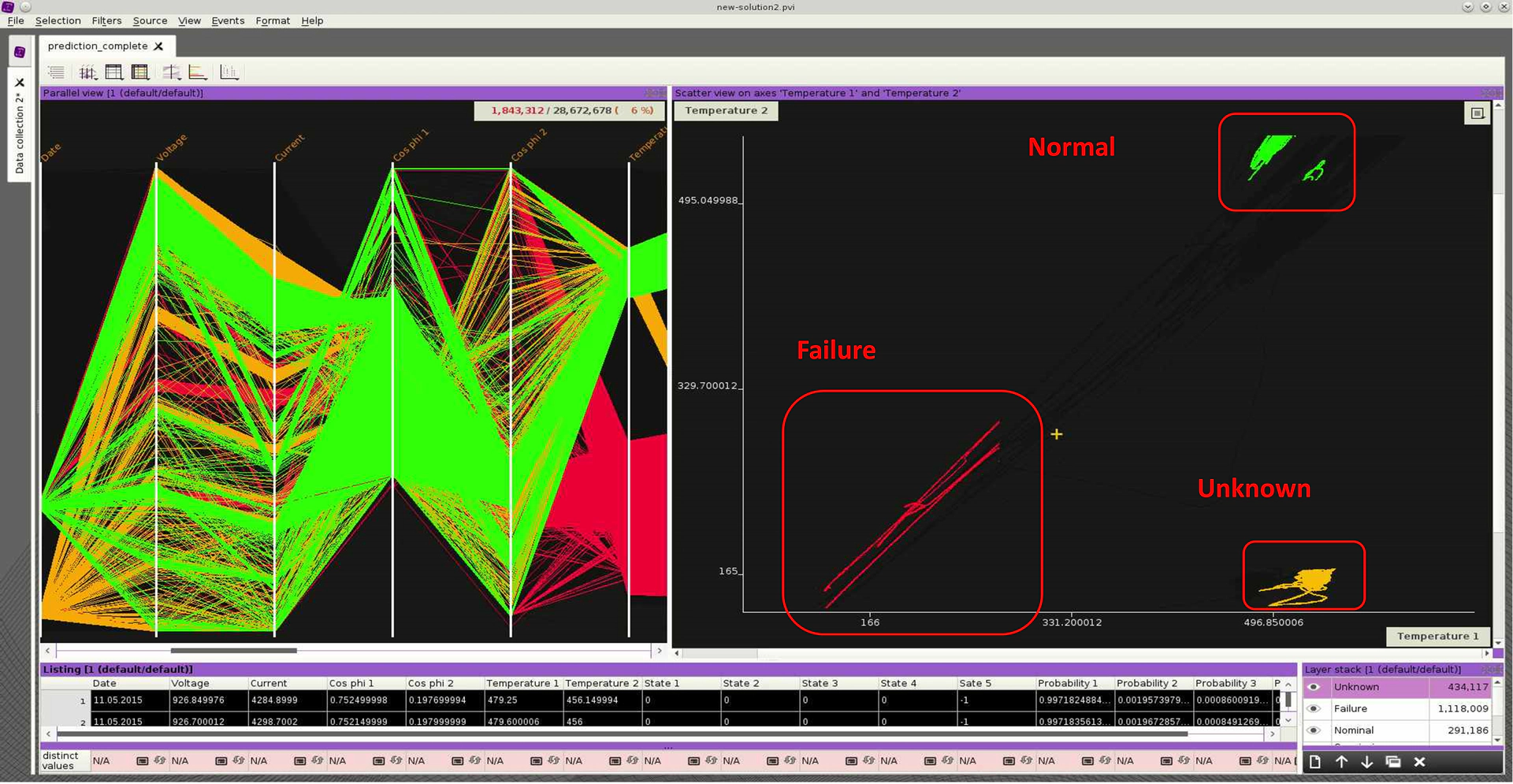This screenshot has height=784, width=1513.
Task: Move selected layer down with arrow
Action: [1367, 762]
